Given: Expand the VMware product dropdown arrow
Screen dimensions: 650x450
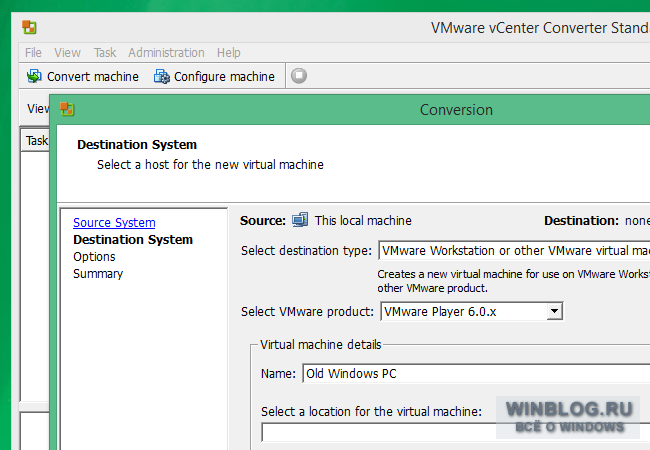Looking at the screenshot, I should point(554,311).
